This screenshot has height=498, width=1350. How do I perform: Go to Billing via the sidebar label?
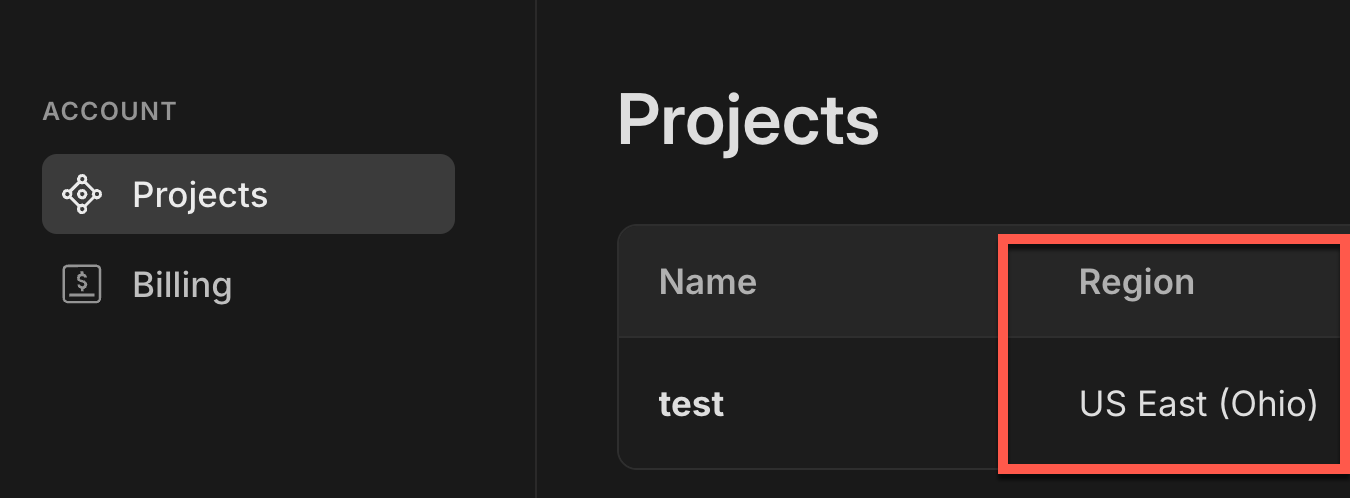182,285
